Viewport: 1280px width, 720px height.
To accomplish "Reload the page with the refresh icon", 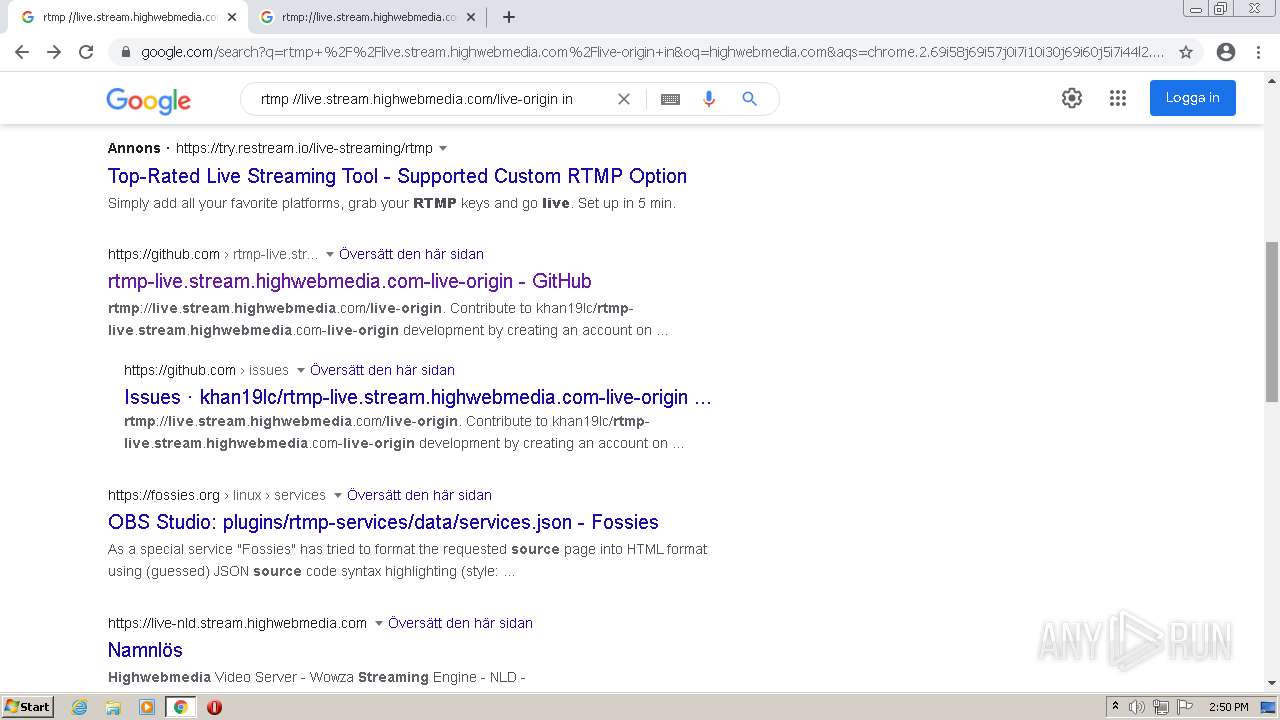I will click(86, 52).
